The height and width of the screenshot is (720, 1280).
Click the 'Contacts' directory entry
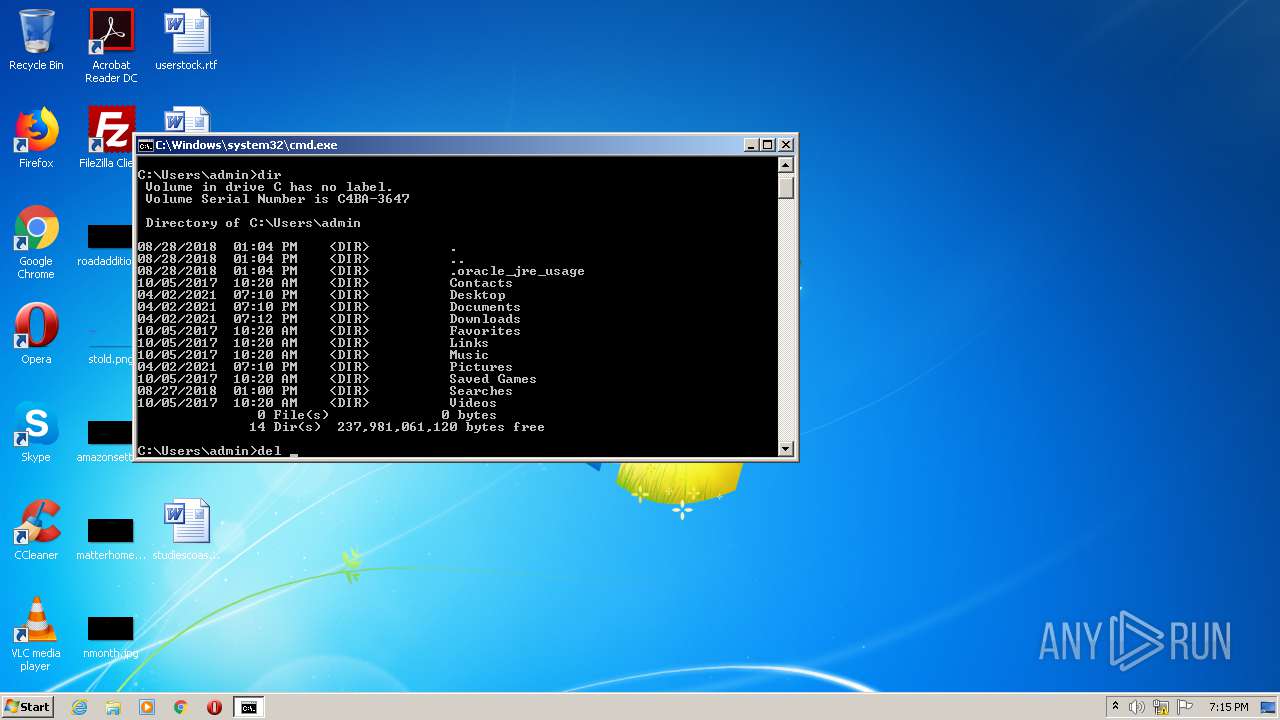[481, 283]
